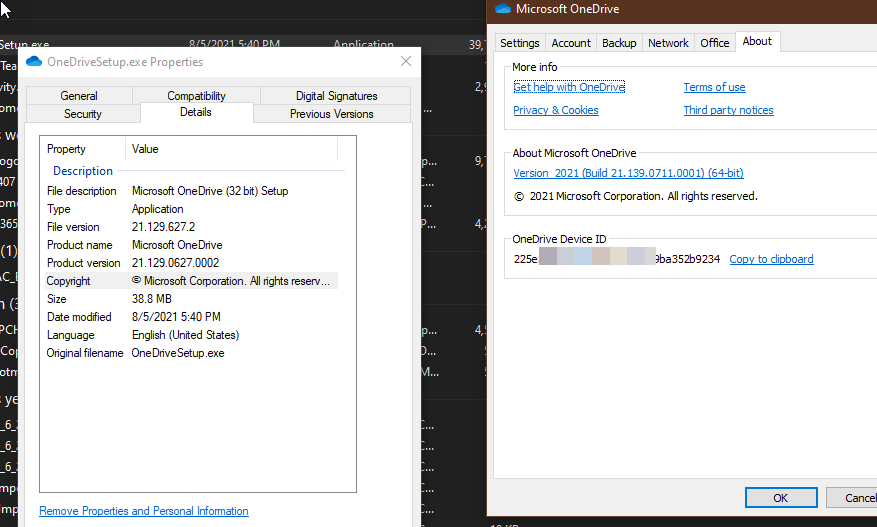The image size is (877, 527).
Task: Open the Previous Versions tab
Action: pyautogui.click(x=332, y=114)
